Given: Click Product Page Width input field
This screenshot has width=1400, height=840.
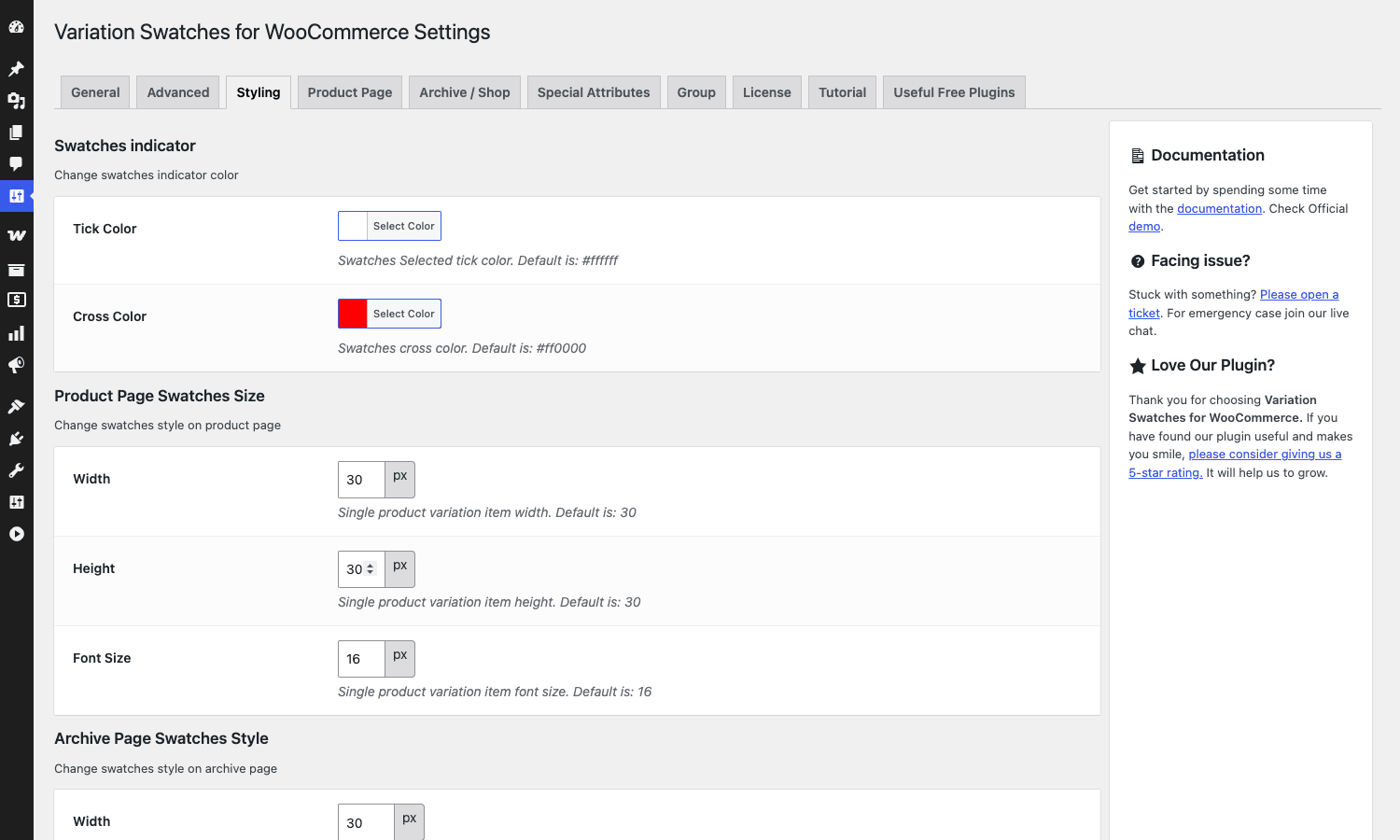Looking at the screenshot, I should [x=361, y=480].
